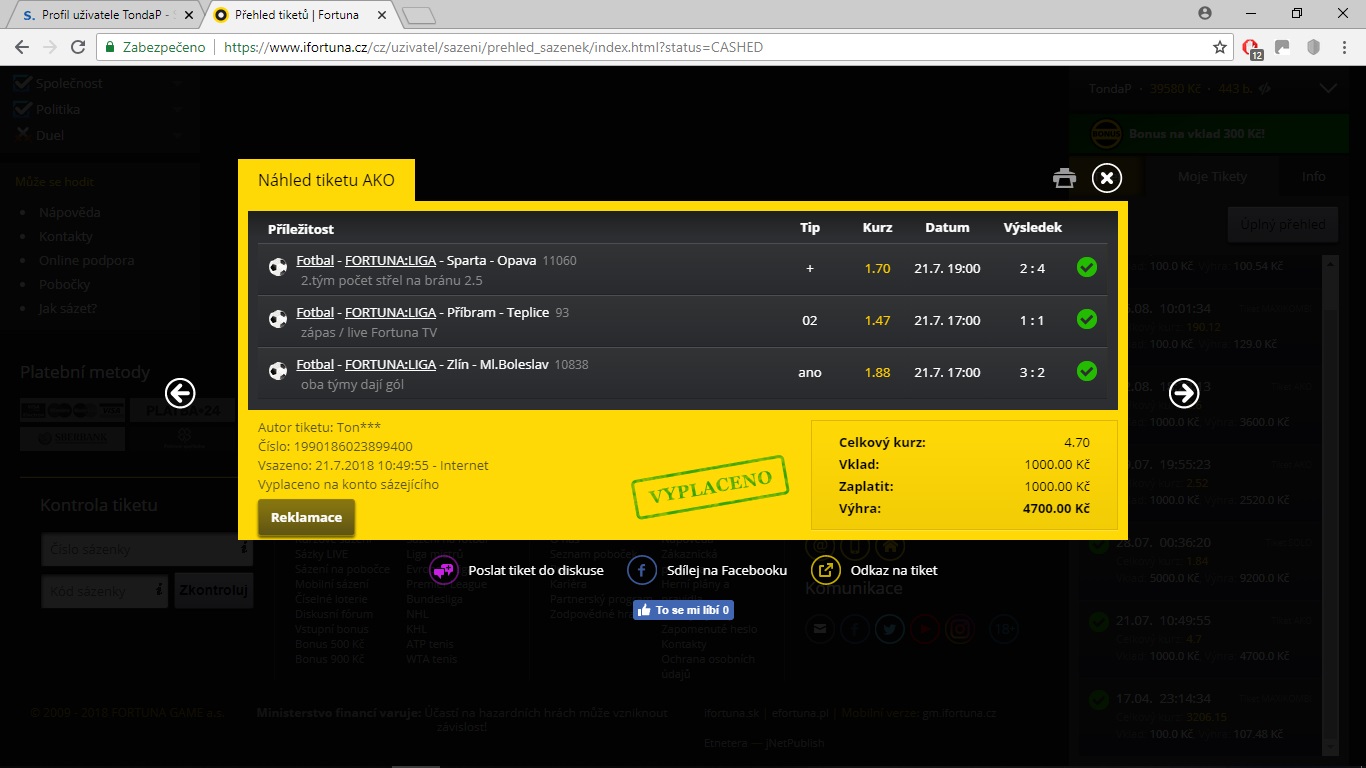The width and height of the screenshot is (1366, 768).
Task: Click the discussion icon beside Poslat tiket
Action: [x=444, y=570]
